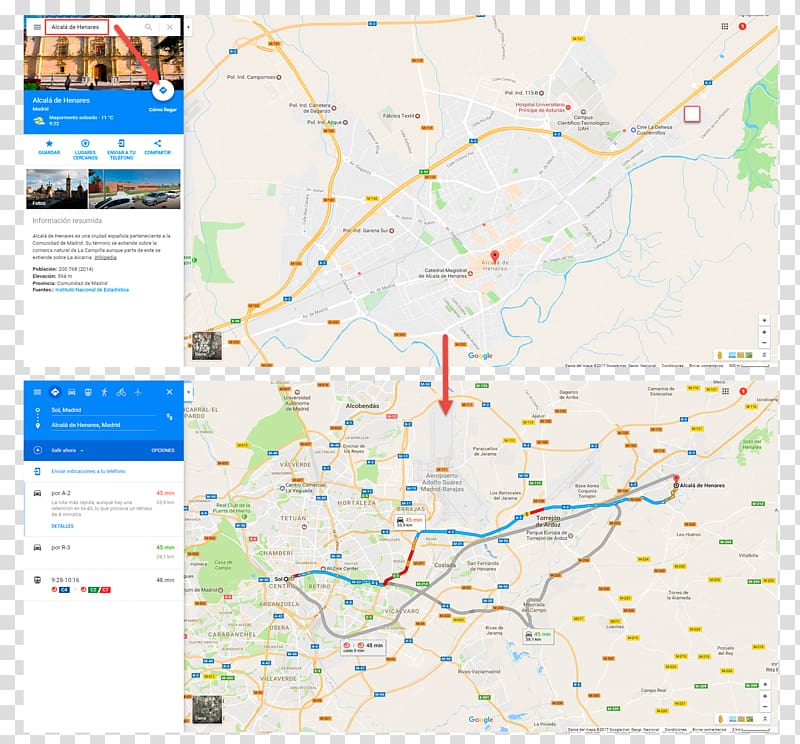Open the Fotos thumbnail of Alcalá
Screen dimensions: 800x744
[x=57, y=189]
